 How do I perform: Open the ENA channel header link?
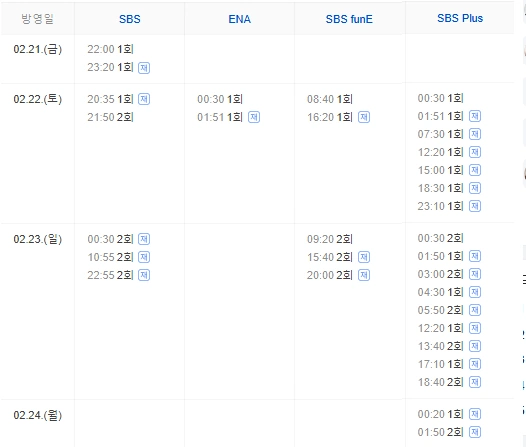tap(240, 19)
